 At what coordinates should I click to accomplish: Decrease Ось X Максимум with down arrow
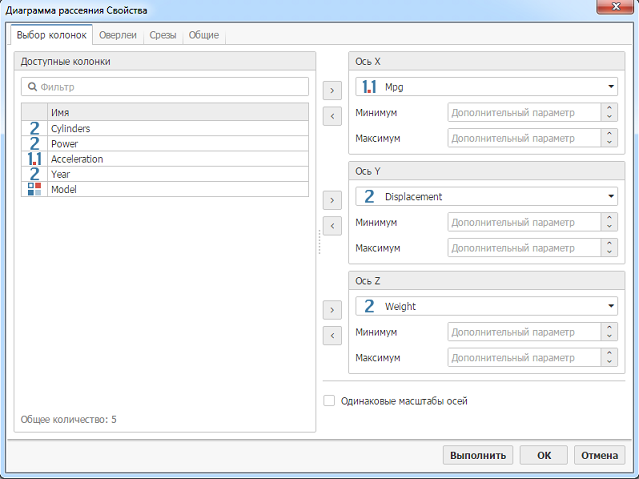(x=609, y=142)
